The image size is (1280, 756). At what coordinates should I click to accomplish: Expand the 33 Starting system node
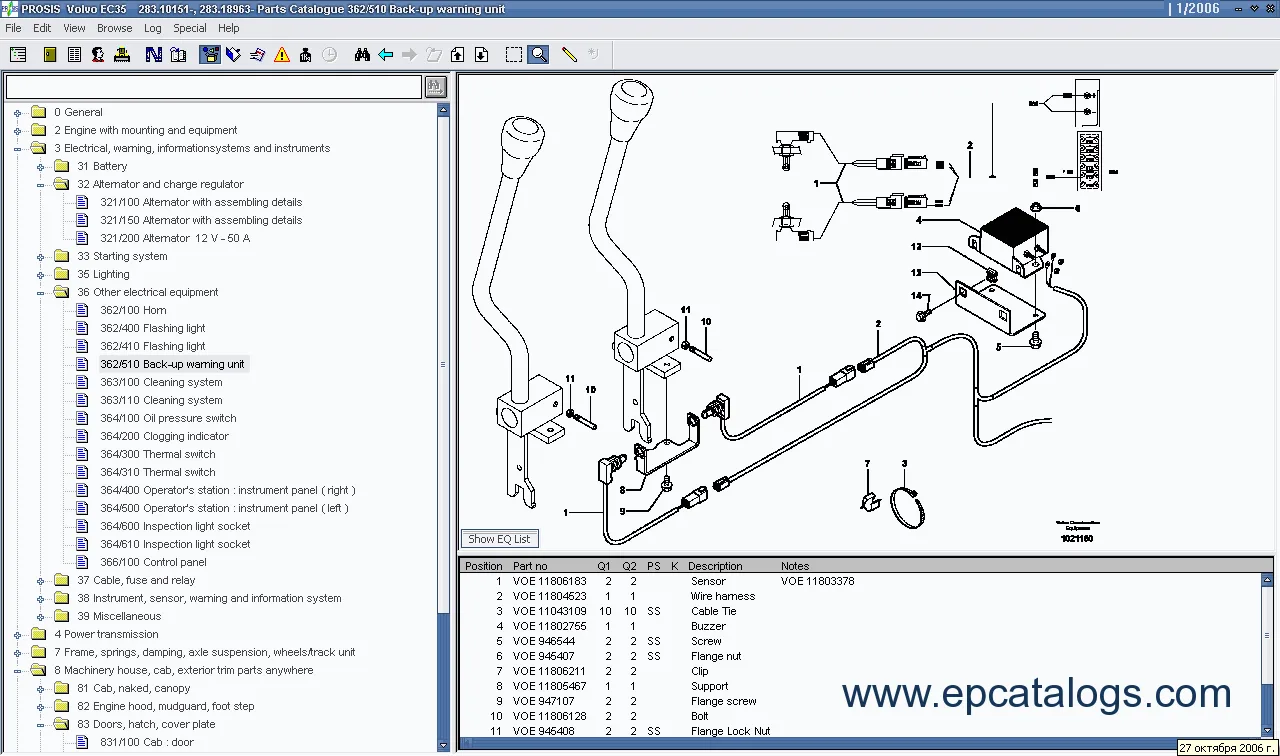40,256
